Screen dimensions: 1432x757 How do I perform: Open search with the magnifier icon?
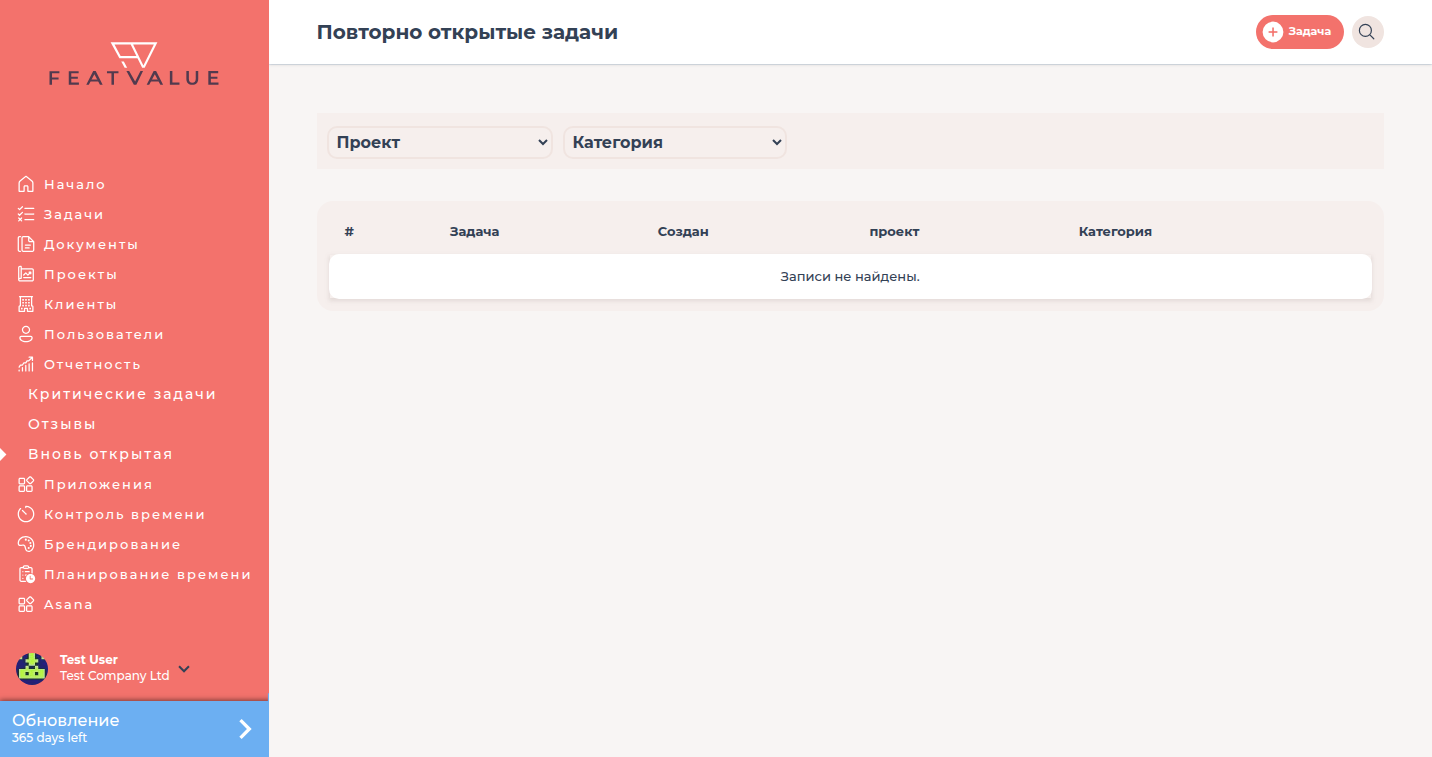click(1367, 32)
